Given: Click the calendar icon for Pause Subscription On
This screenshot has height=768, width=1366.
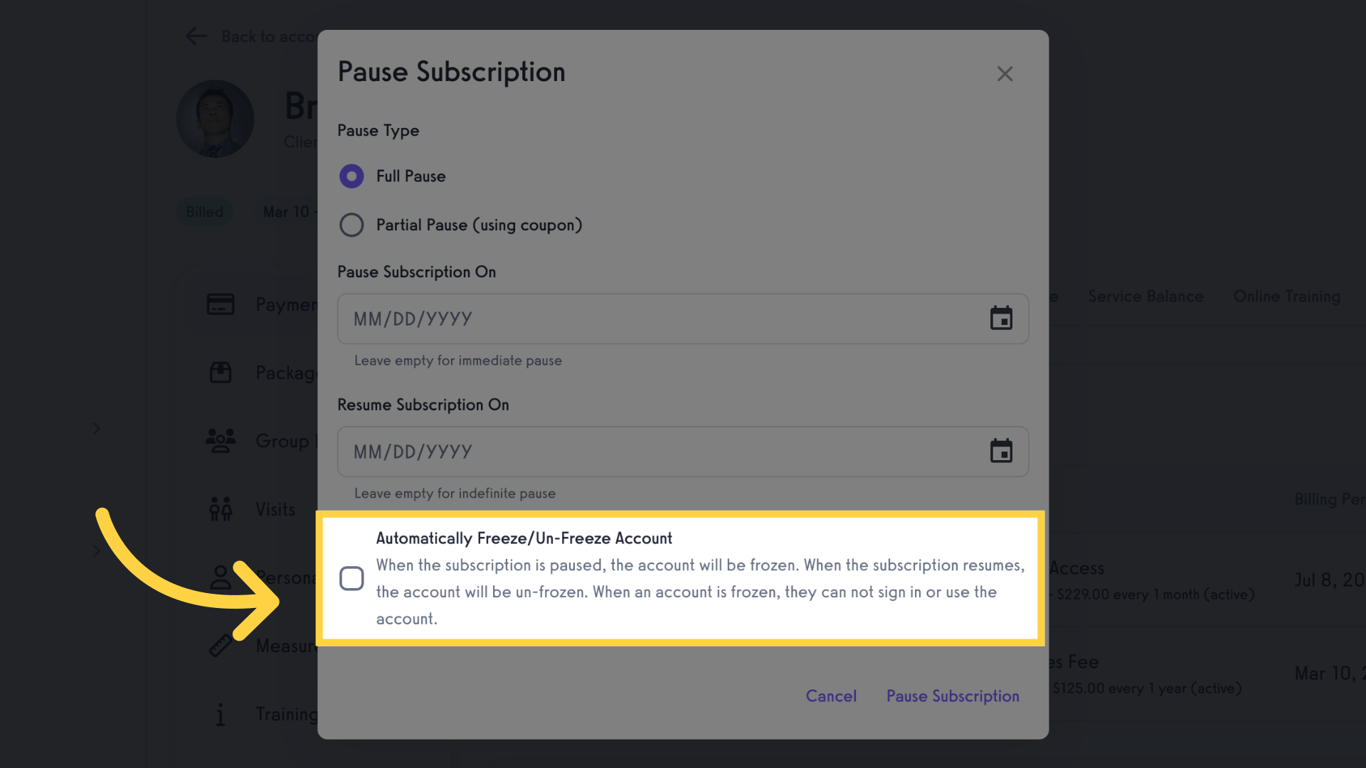Looking at the screenshot, I should click(1001, 319).
